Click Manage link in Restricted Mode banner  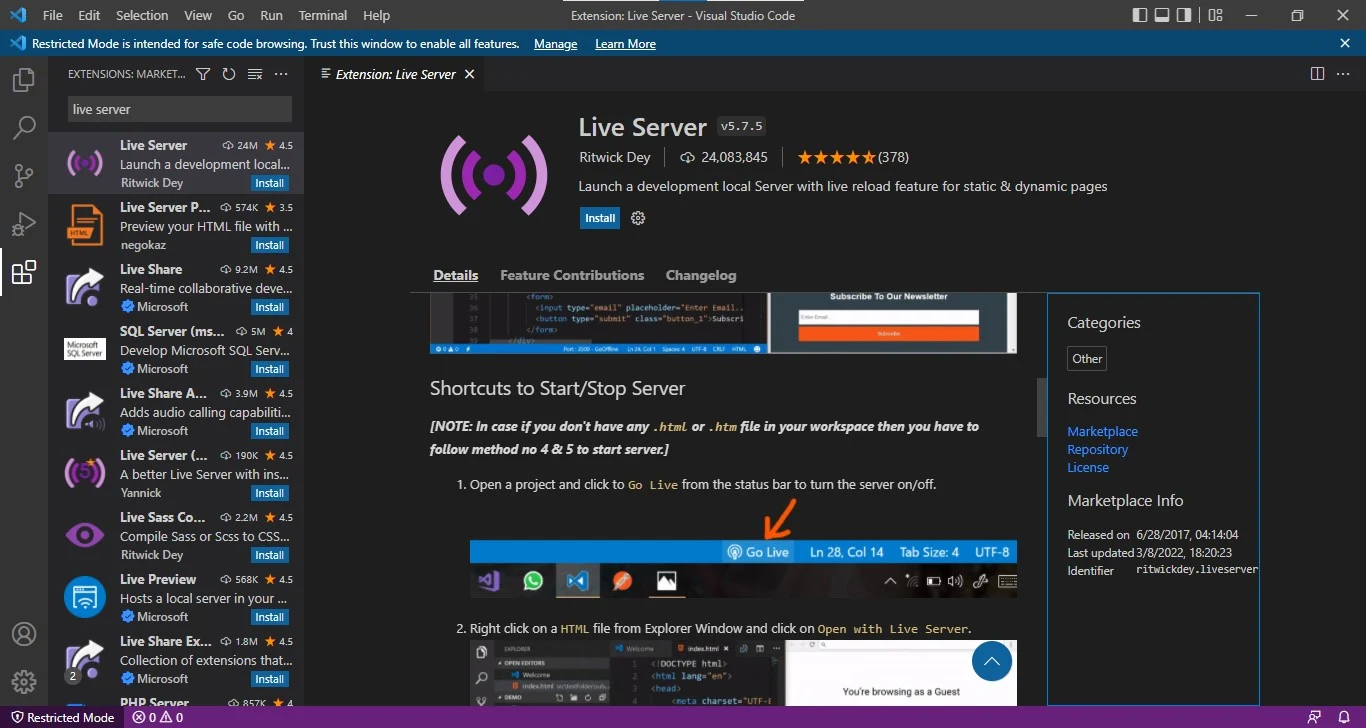click(555, 44)
